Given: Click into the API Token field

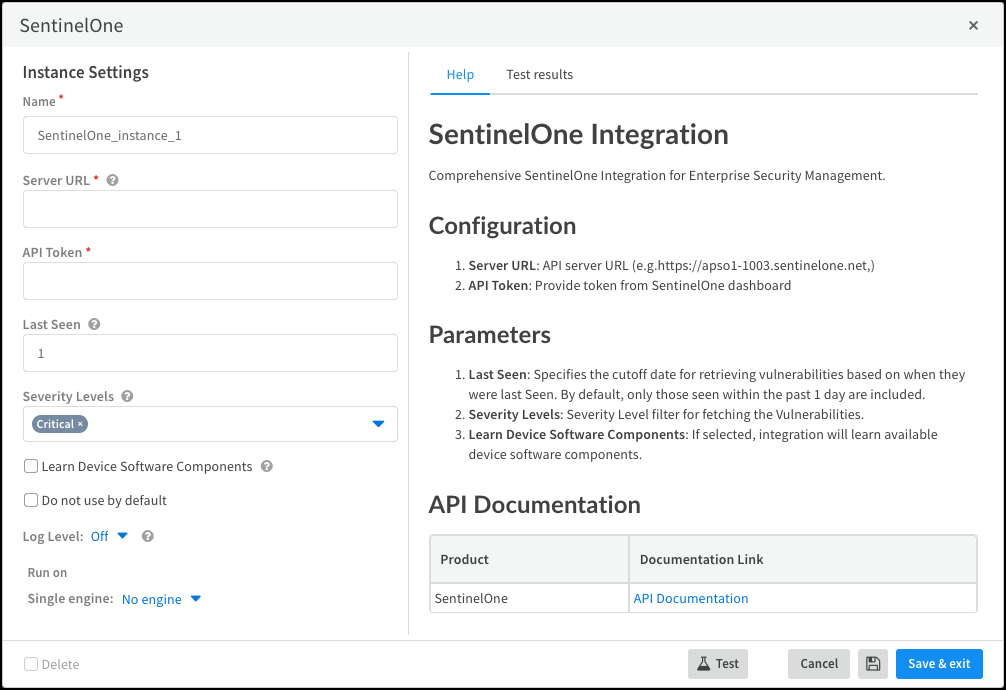Looking at the screenshot, I should 210,281.
